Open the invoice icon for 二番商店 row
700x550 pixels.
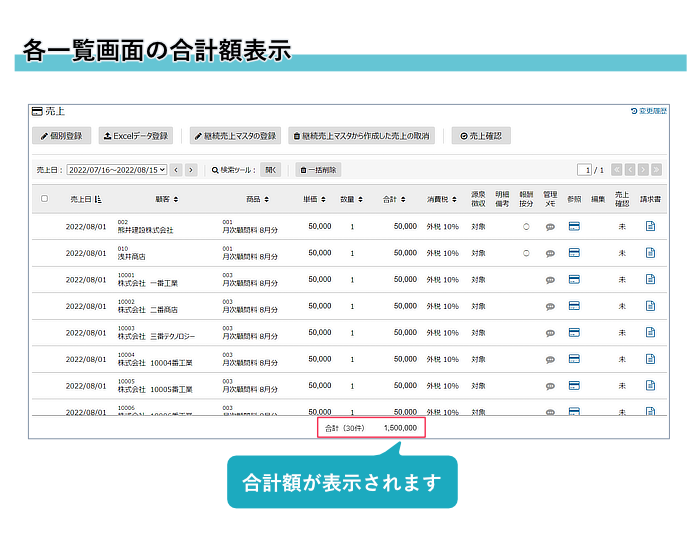click(650, 306)
